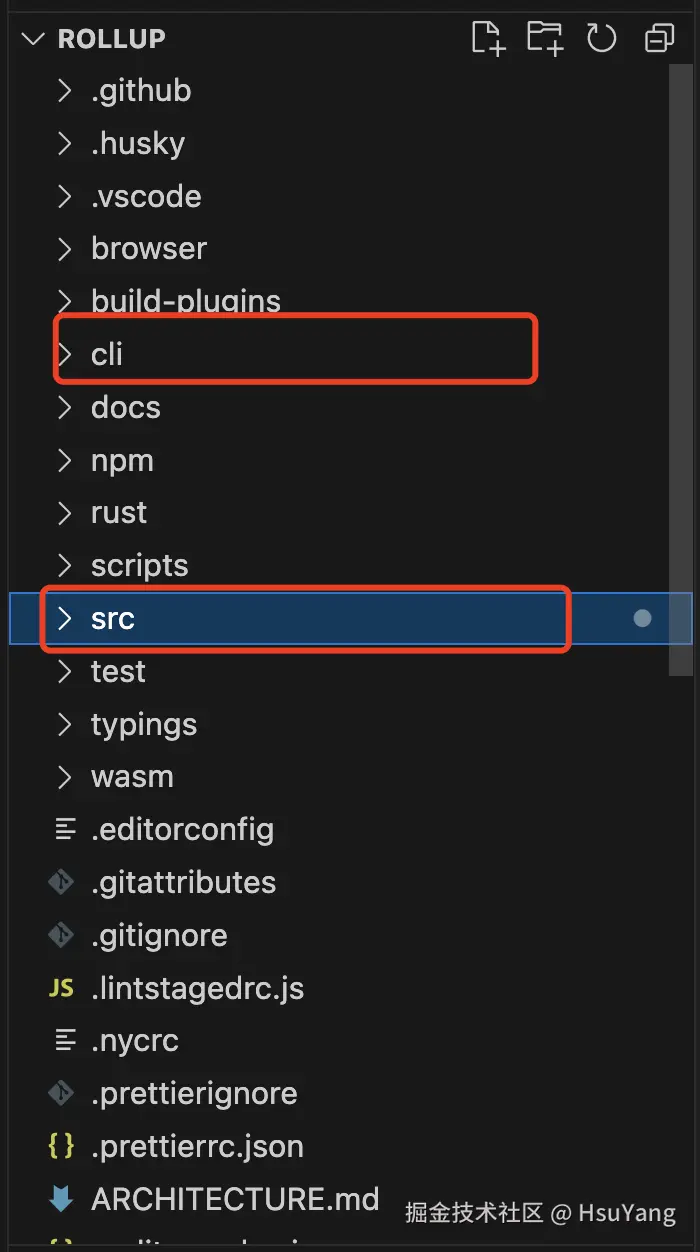Collapse all folders in Explorer
Image resolution: width=700 pixels, height=1252 pixels.
(x=659, y=38)
